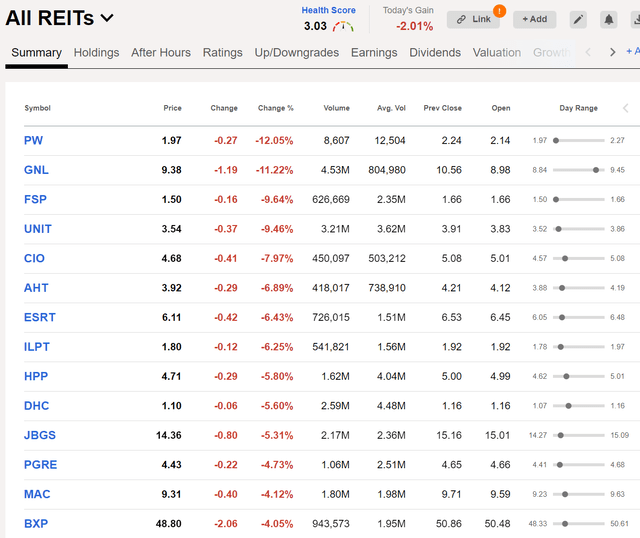Open the HPP ticker link

pyautogui.click(x=36, y=376)
